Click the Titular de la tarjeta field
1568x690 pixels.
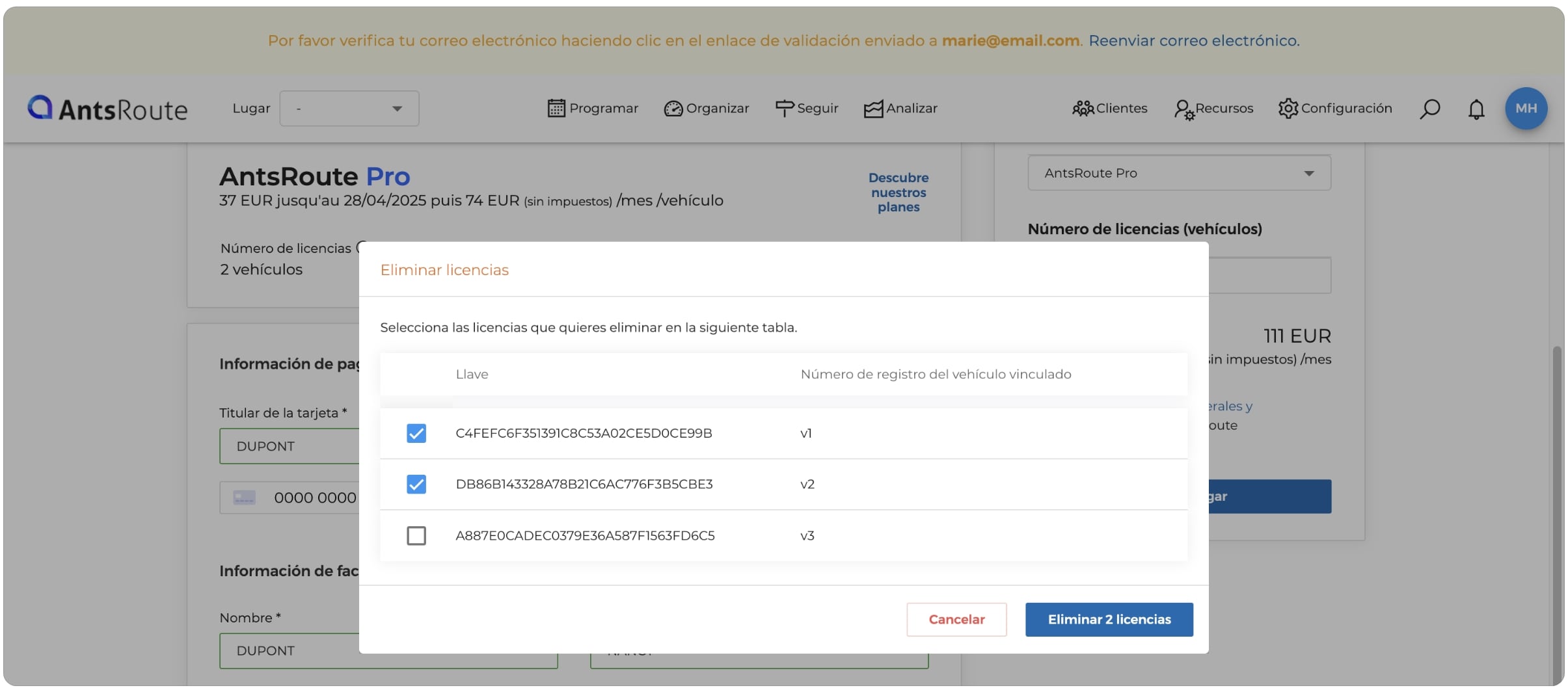coord(290,446)
